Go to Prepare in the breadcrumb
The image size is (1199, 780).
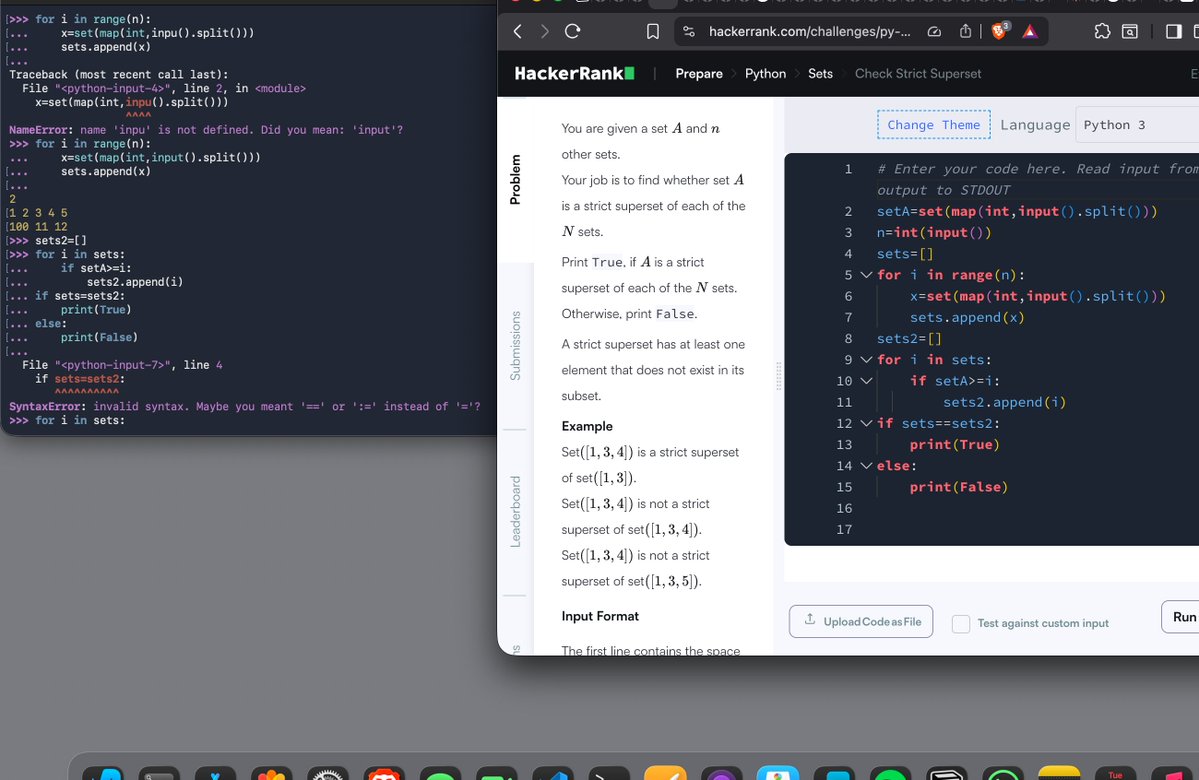click(x=699, y=73)
